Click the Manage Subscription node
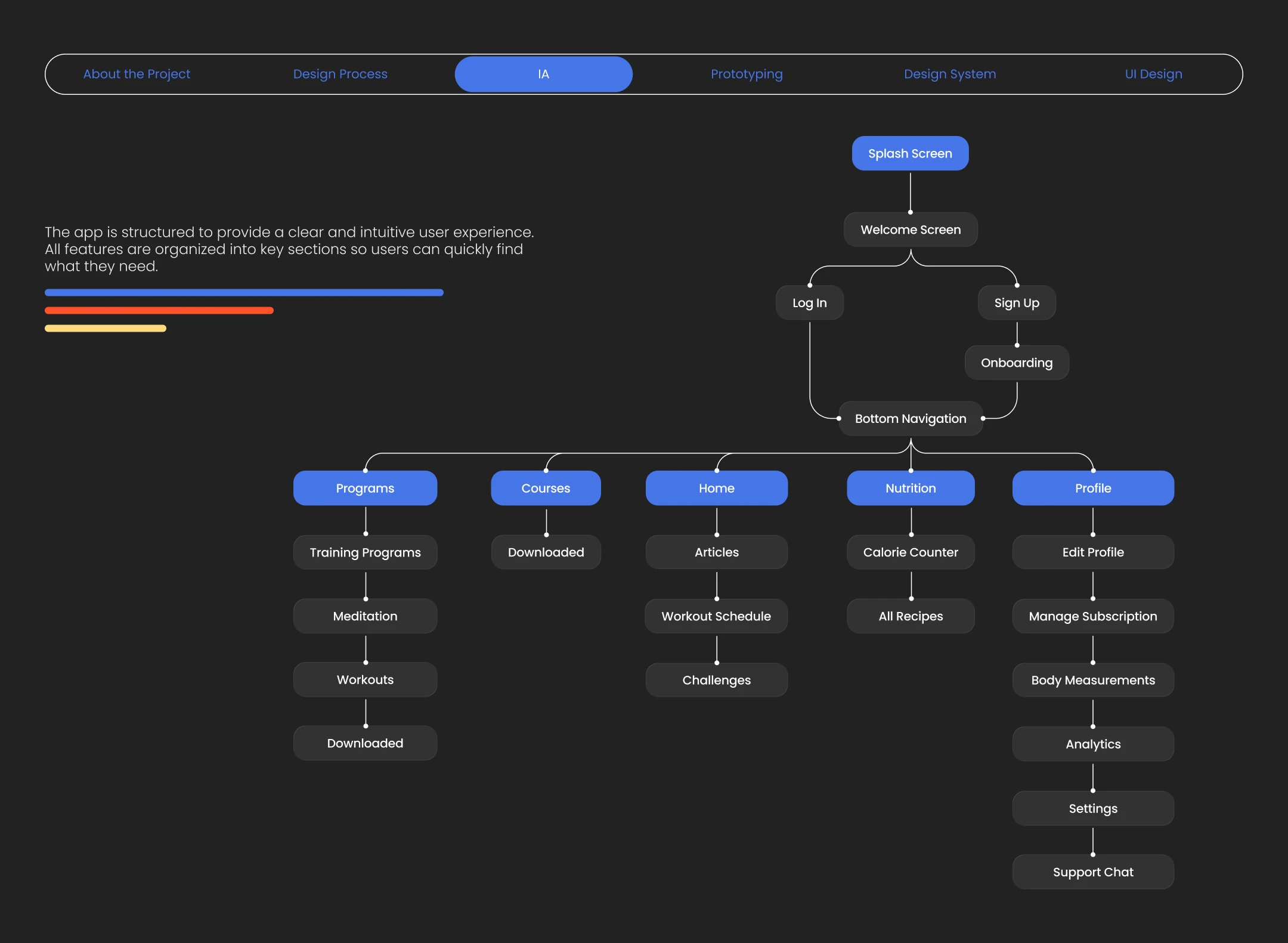This screenshot has height=943, width=1288. click(x=1093, y=616)
